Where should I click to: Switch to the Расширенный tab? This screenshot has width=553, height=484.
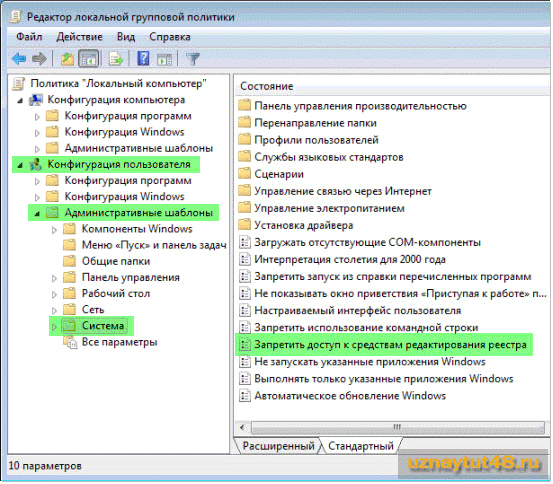coord(278,446)
